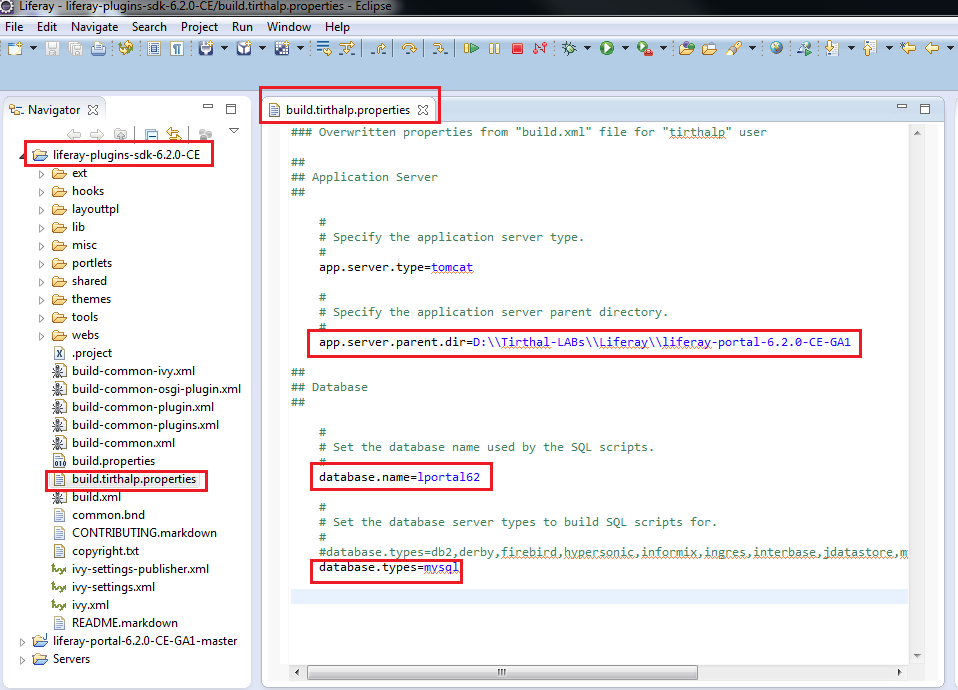The width and height of the screenshot is (958, 690).
Task: Click the Search flashlight toolbar icon
Action: click(x=734, y=48)
